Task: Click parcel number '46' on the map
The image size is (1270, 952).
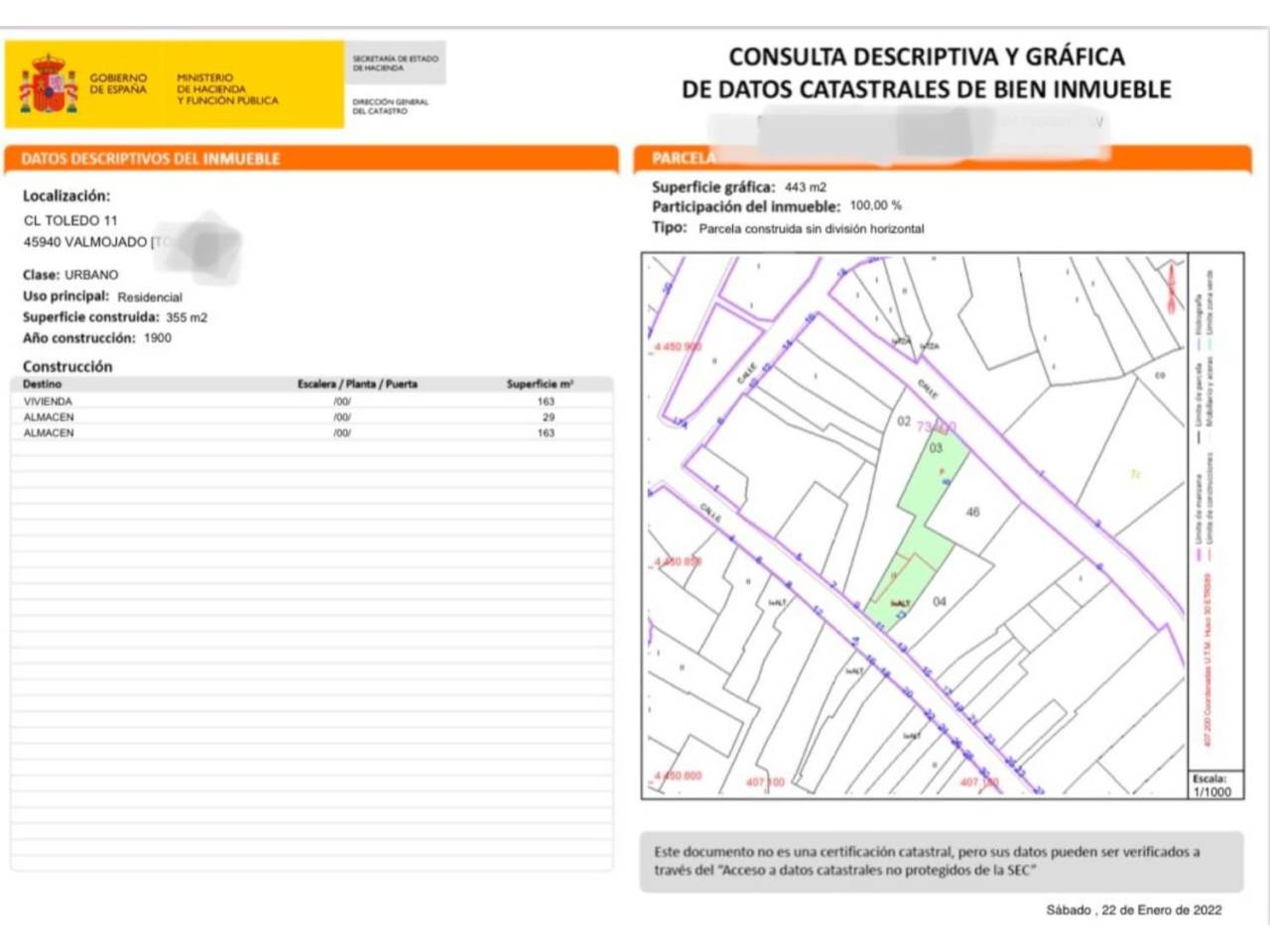Action: click(972, 513)
